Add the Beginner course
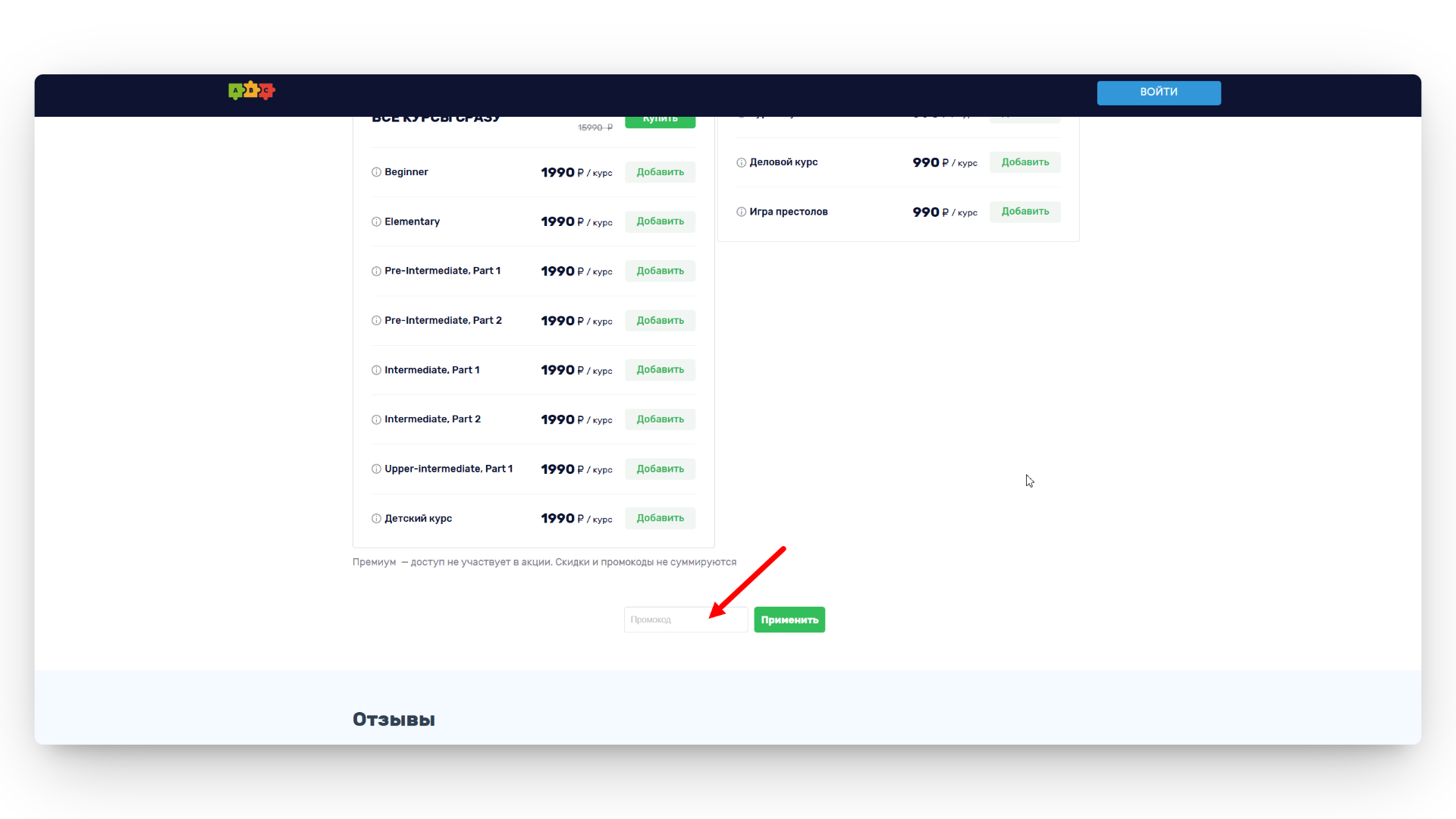1456x819 pixels. click(660, 172)
